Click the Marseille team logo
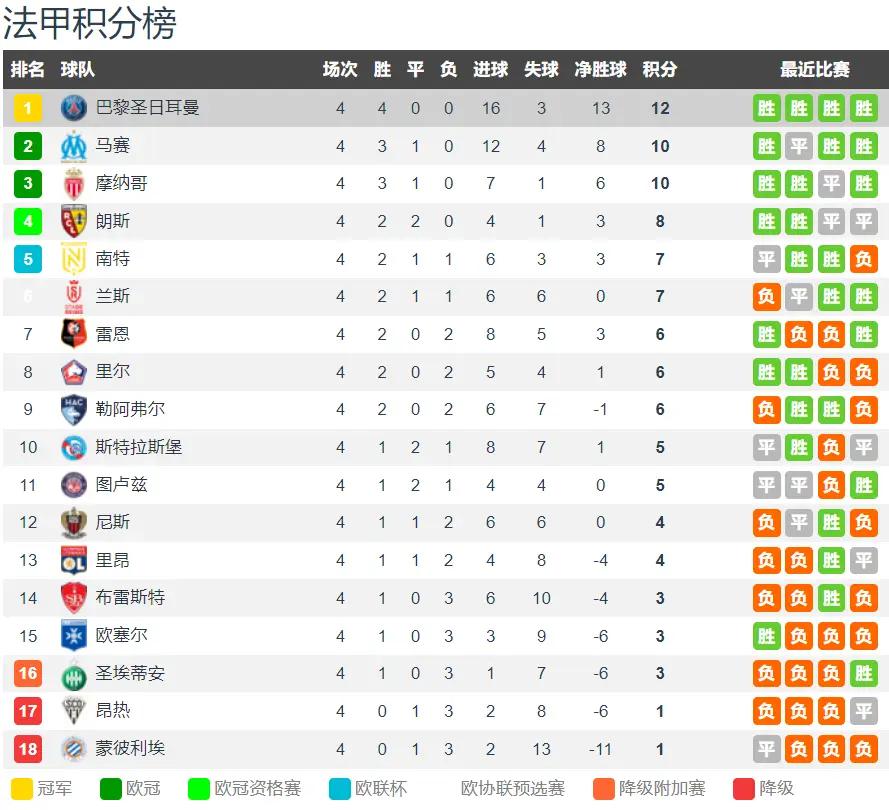 tap(74, 146)
